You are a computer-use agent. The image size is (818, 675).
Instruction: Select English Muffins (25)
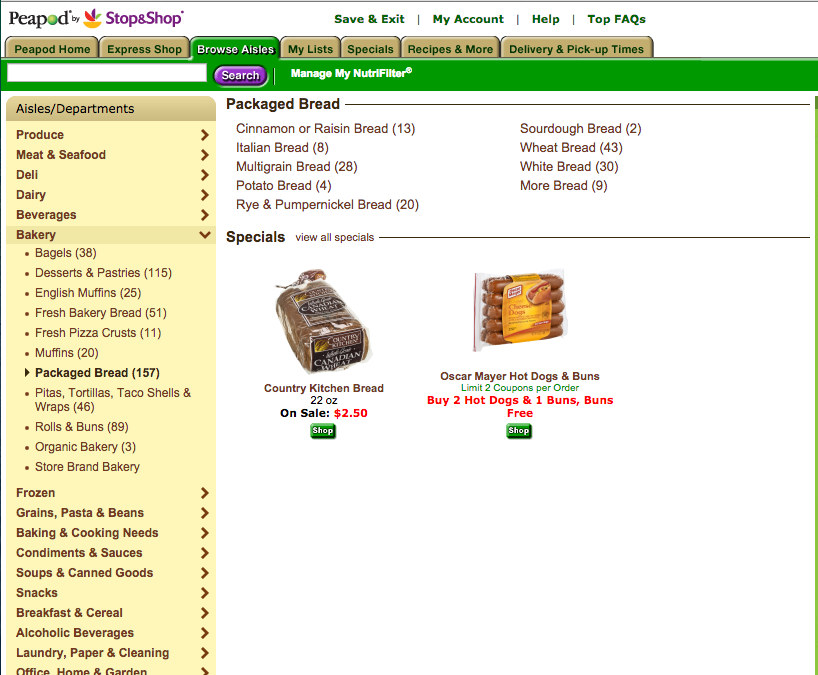point(88,293)
